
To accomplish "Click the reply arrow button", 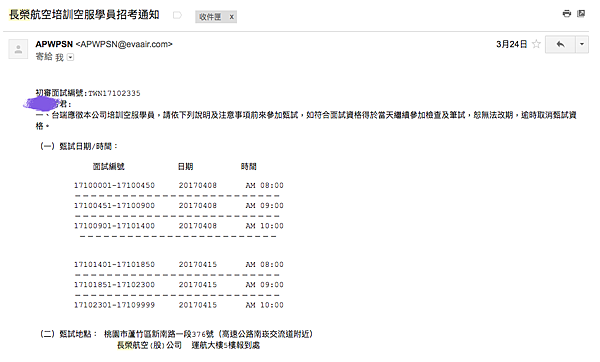I will coord(560,44).
